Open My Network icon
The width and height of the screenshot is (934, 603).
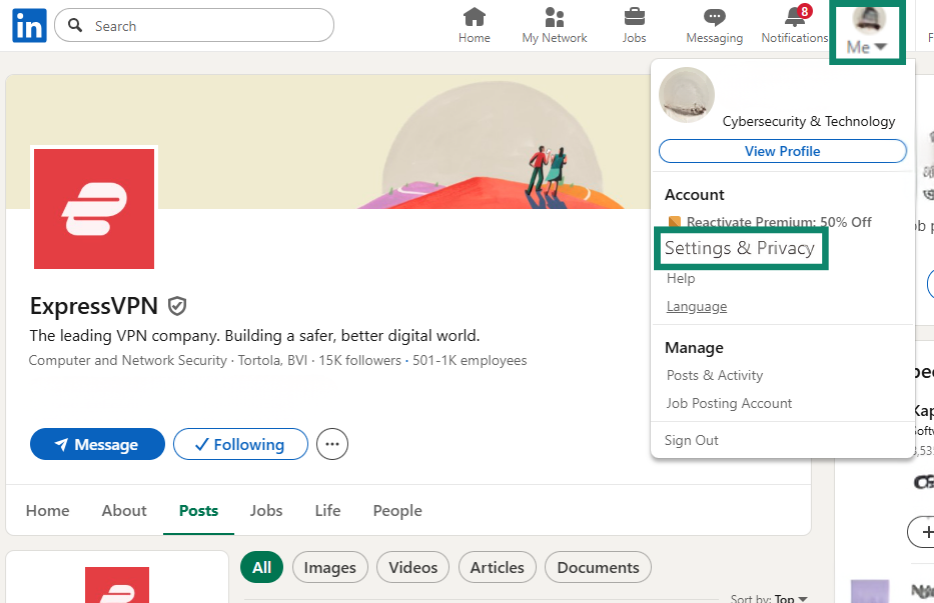pyautogui.click(x=554, y=18)
